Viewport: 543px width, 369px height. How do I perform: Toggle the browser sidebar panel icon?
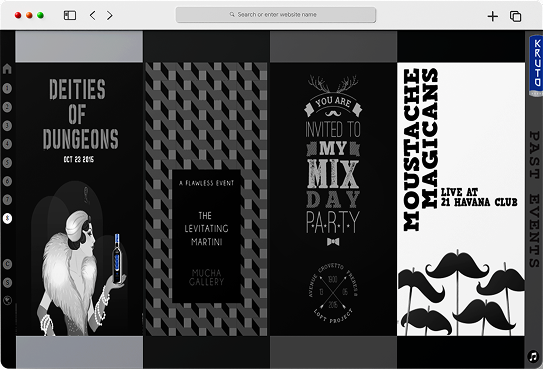coord(70,15)
